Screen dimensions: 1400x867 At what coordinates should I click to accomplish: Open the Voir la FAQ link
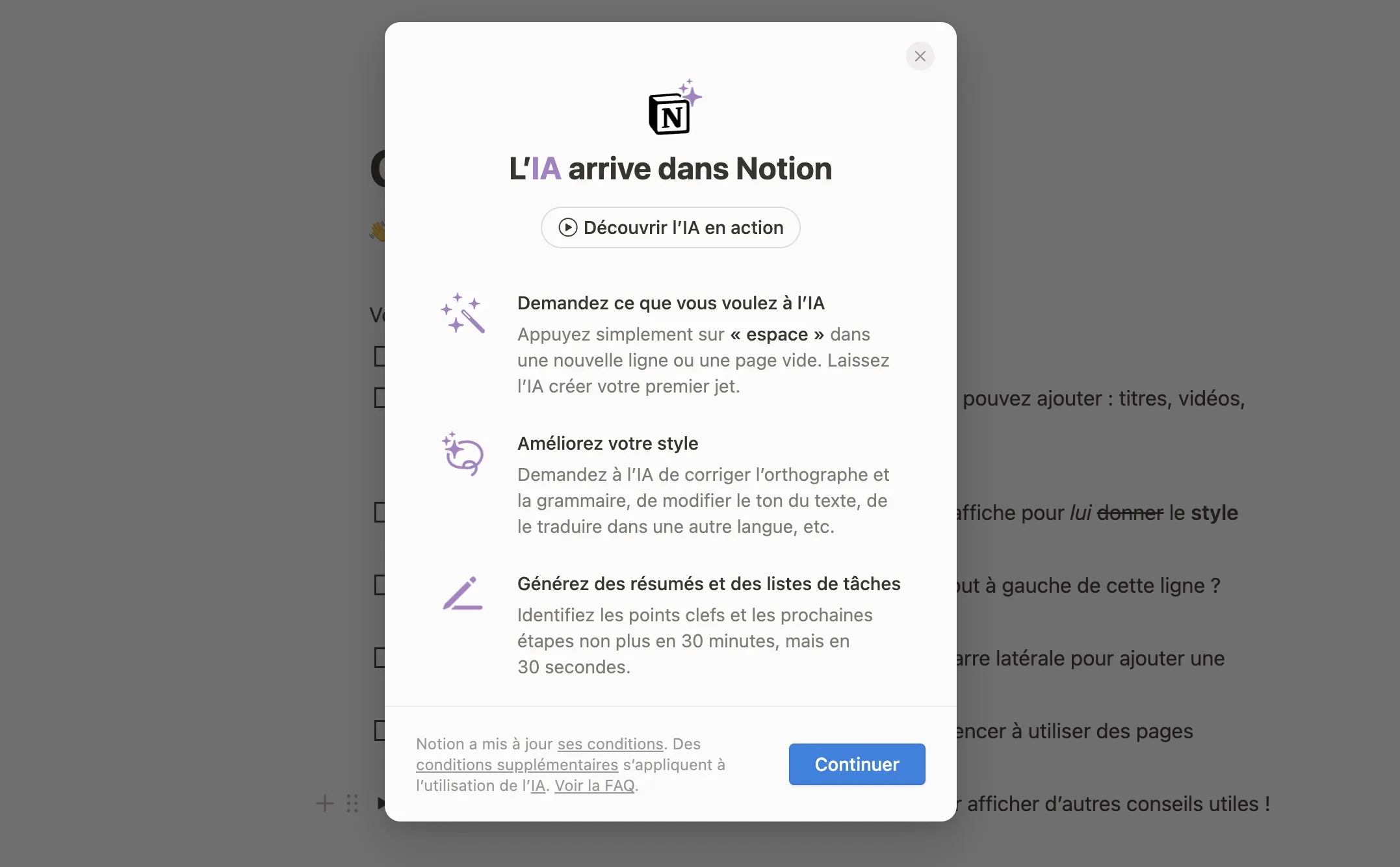point(594,785)
